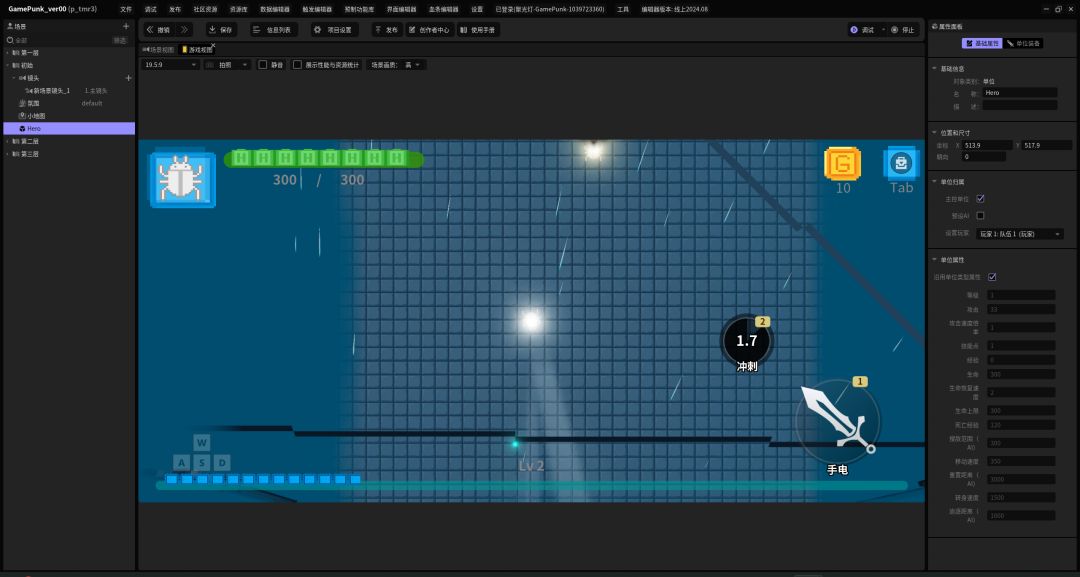The width and height of the screenshot is (1080, 577).
Task: Open the 数据编辑器 menu
Action: click(275, 10)
